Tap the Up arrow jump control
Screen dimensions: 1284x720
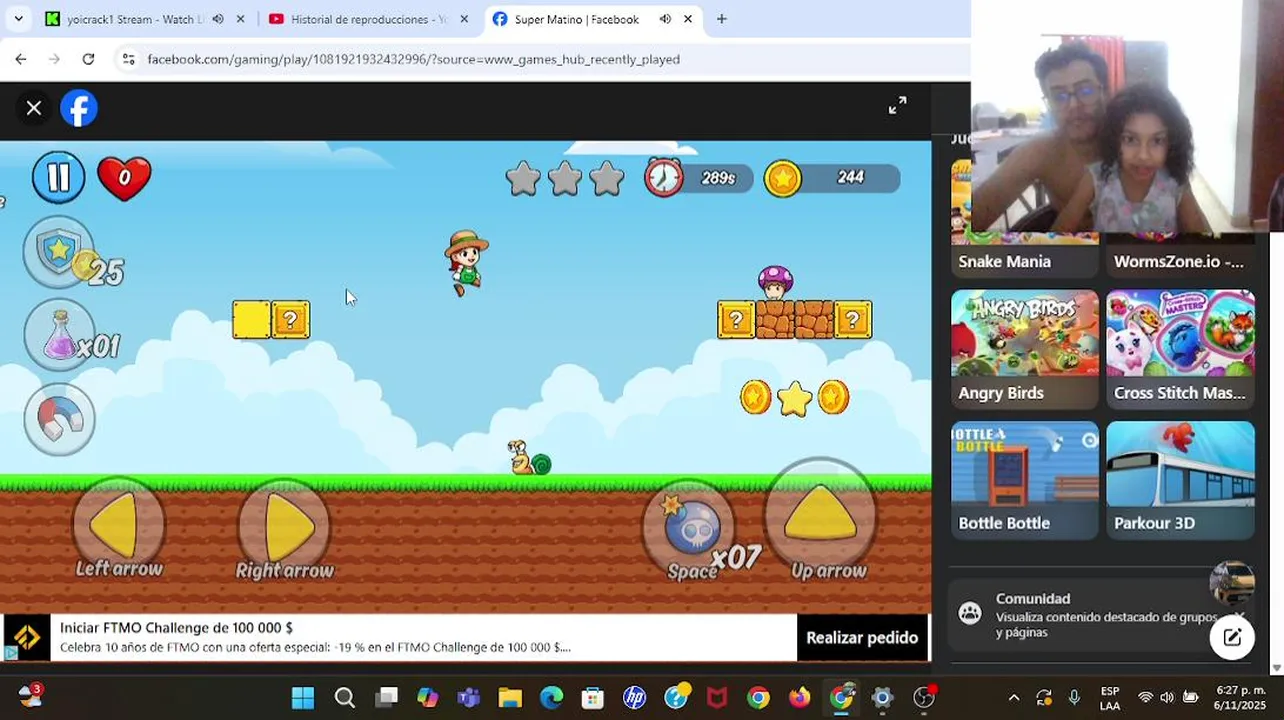pyautogui.click(x=820, y=518)
